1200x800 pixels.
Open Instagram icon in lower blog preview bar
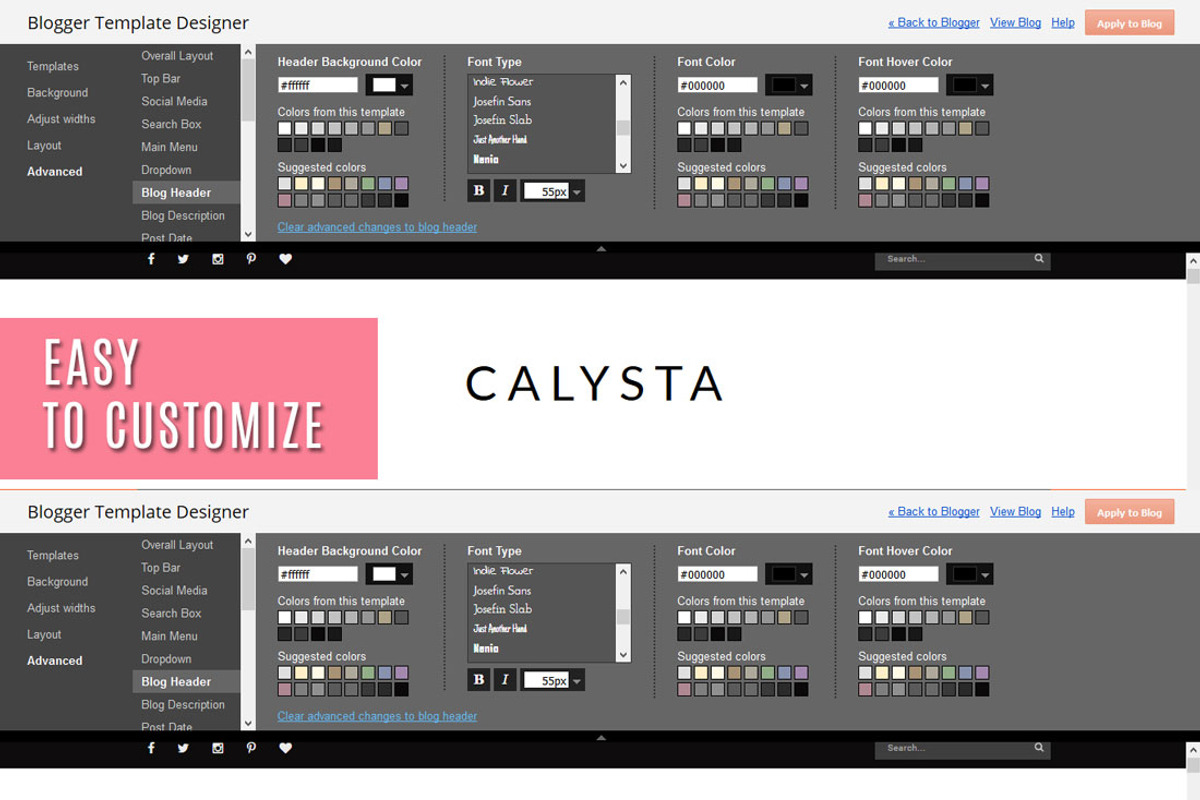tap(217, 748)
